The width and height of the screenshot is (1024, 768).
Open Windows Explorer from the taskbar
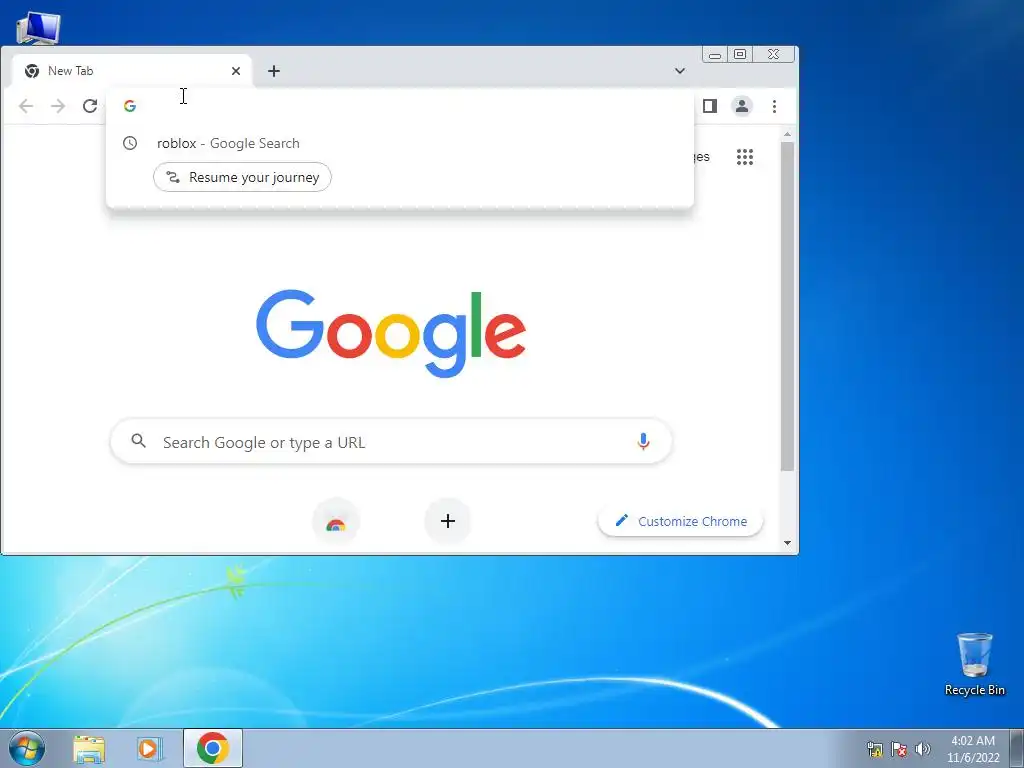coord(89,748)
